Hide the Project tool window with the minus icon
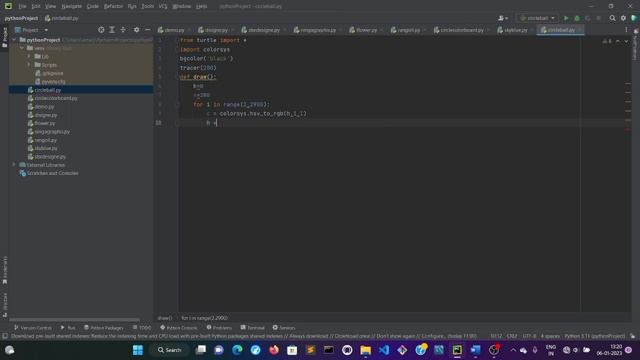 click(x=147, y=30)
